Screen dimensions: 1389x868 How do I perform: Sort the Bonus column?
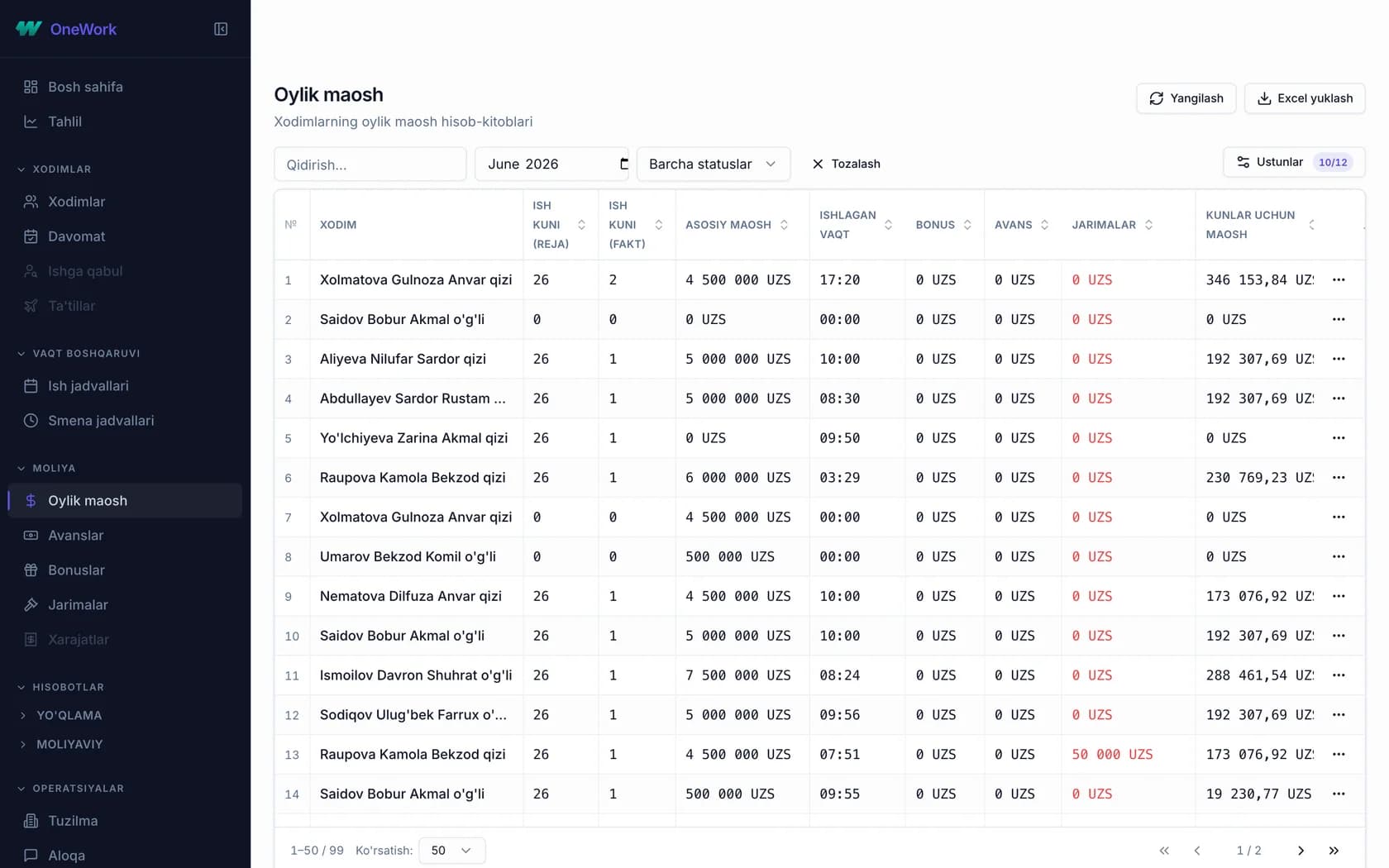click(x=967, y=225)
